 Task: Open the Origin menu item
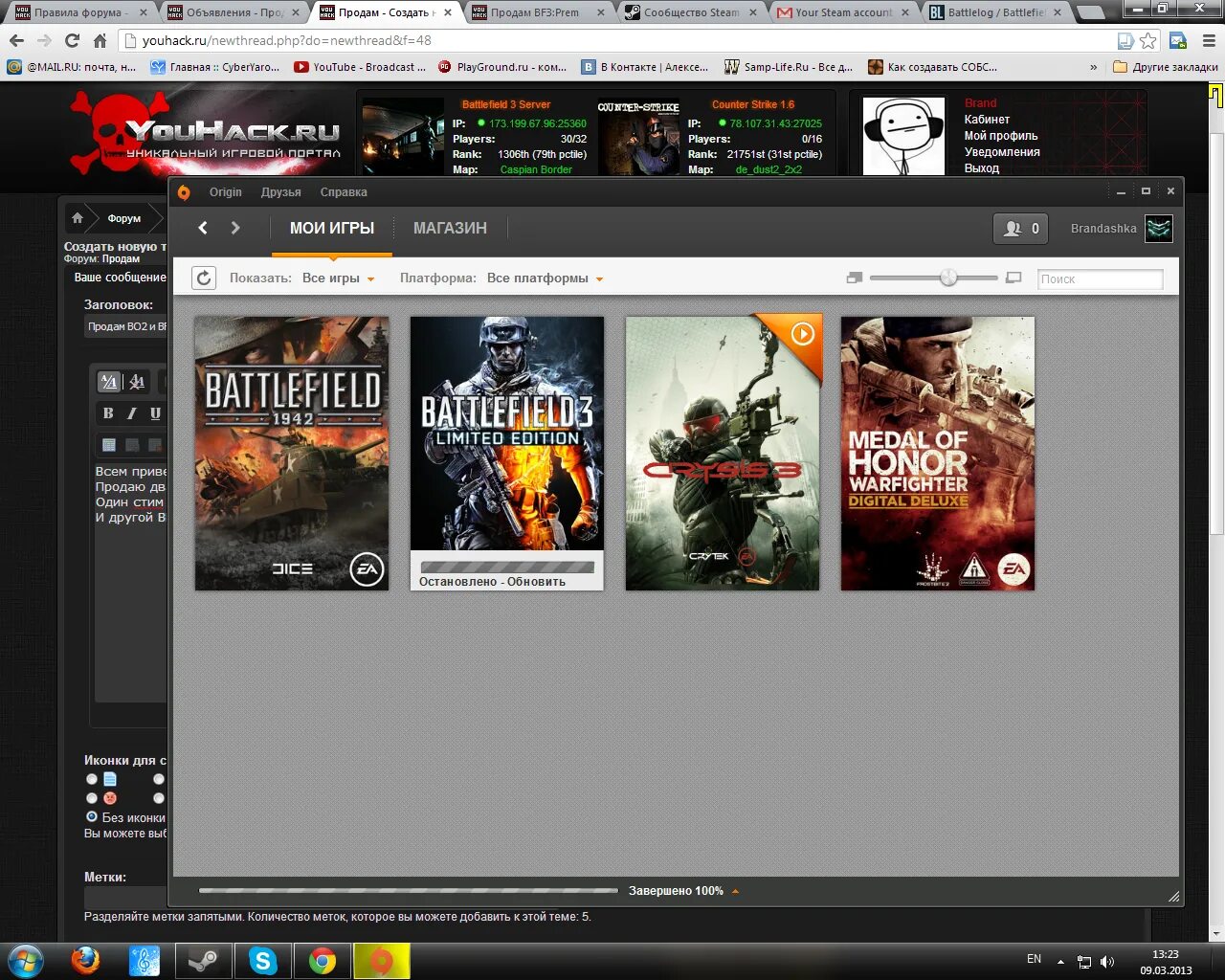226,192
